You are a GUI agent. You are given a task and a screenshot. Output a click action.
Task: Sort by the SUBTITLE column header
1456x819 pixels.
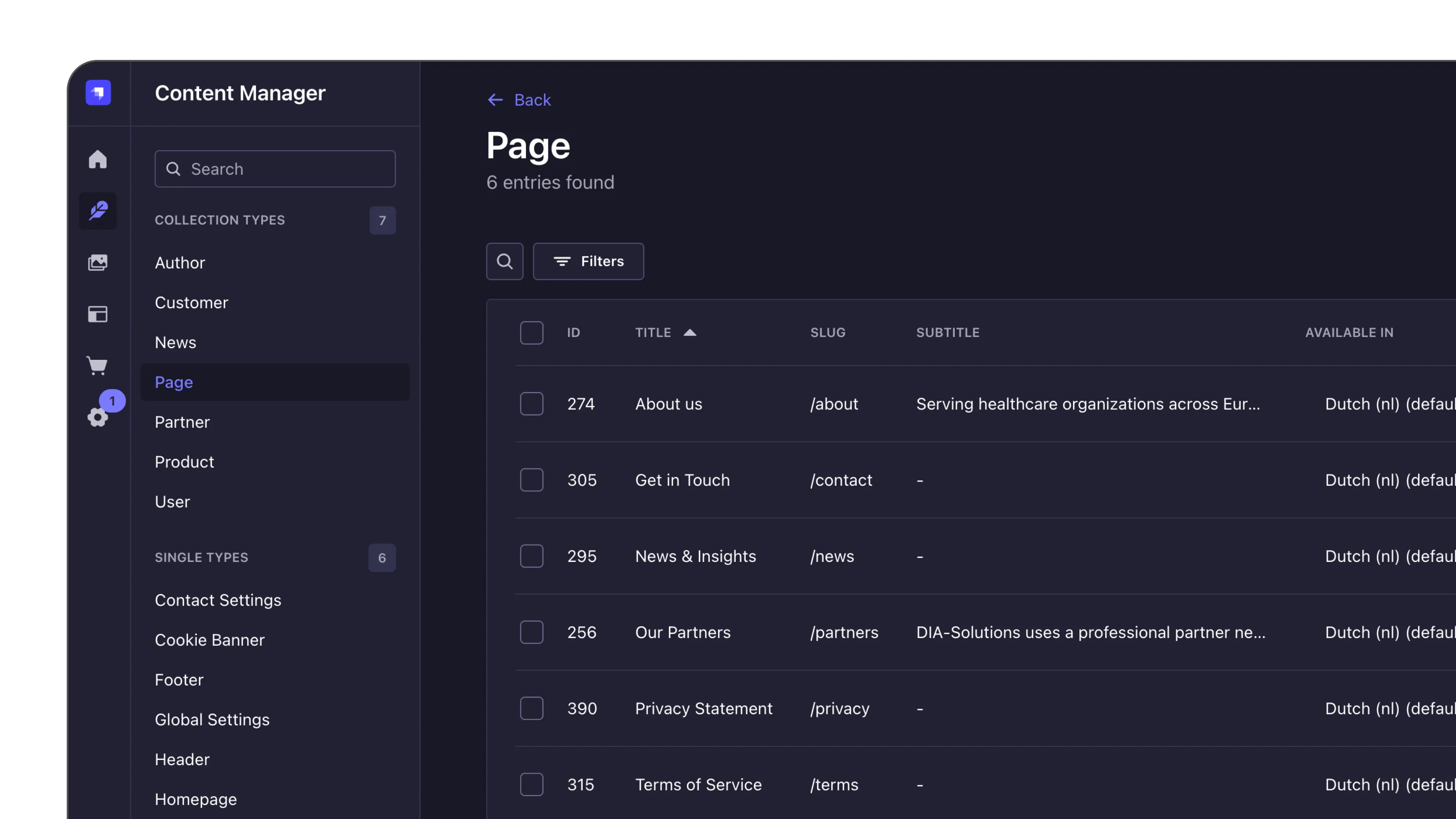click(x=948, y=333)
